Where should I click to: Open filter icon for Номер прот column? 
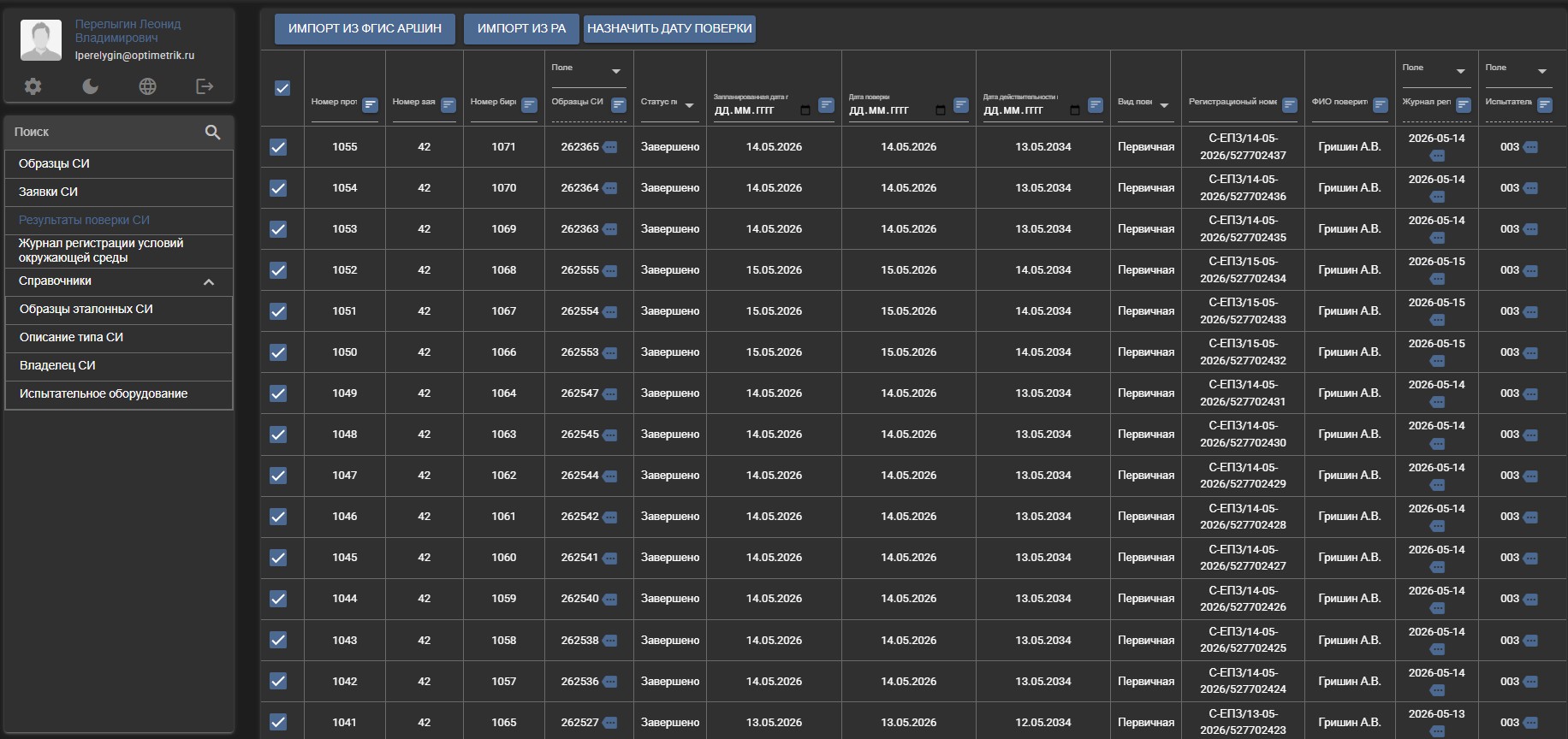(x=370, y=105)
